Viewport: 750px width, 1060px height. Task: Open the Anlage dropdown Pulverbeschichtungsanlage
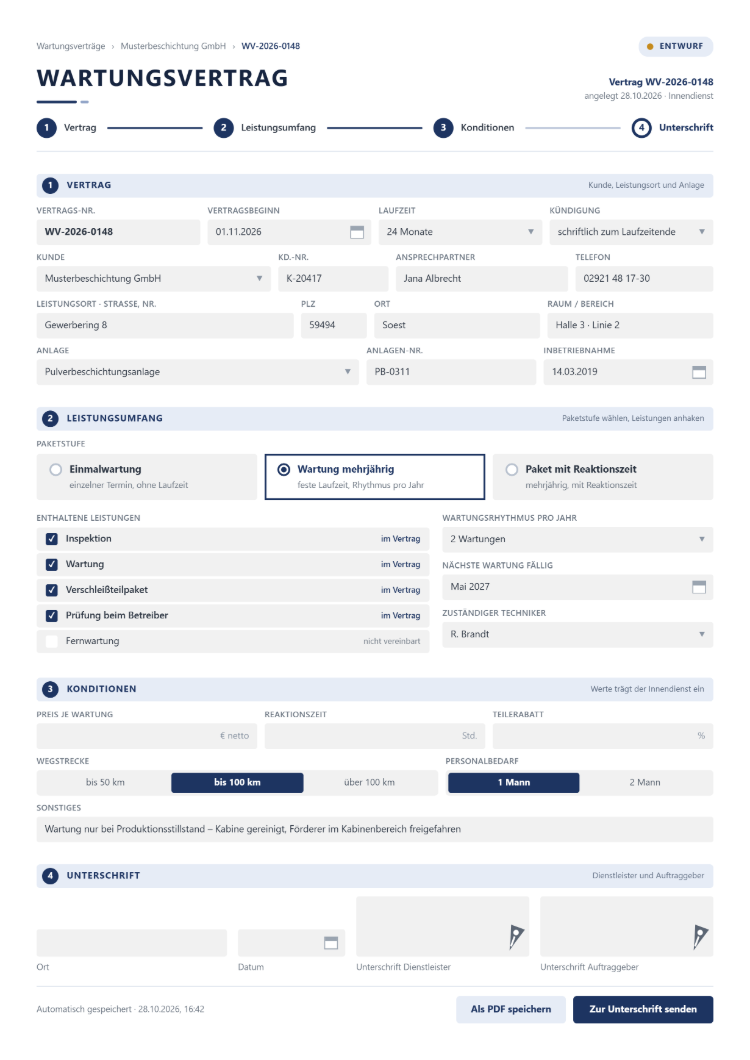point(197,372)
